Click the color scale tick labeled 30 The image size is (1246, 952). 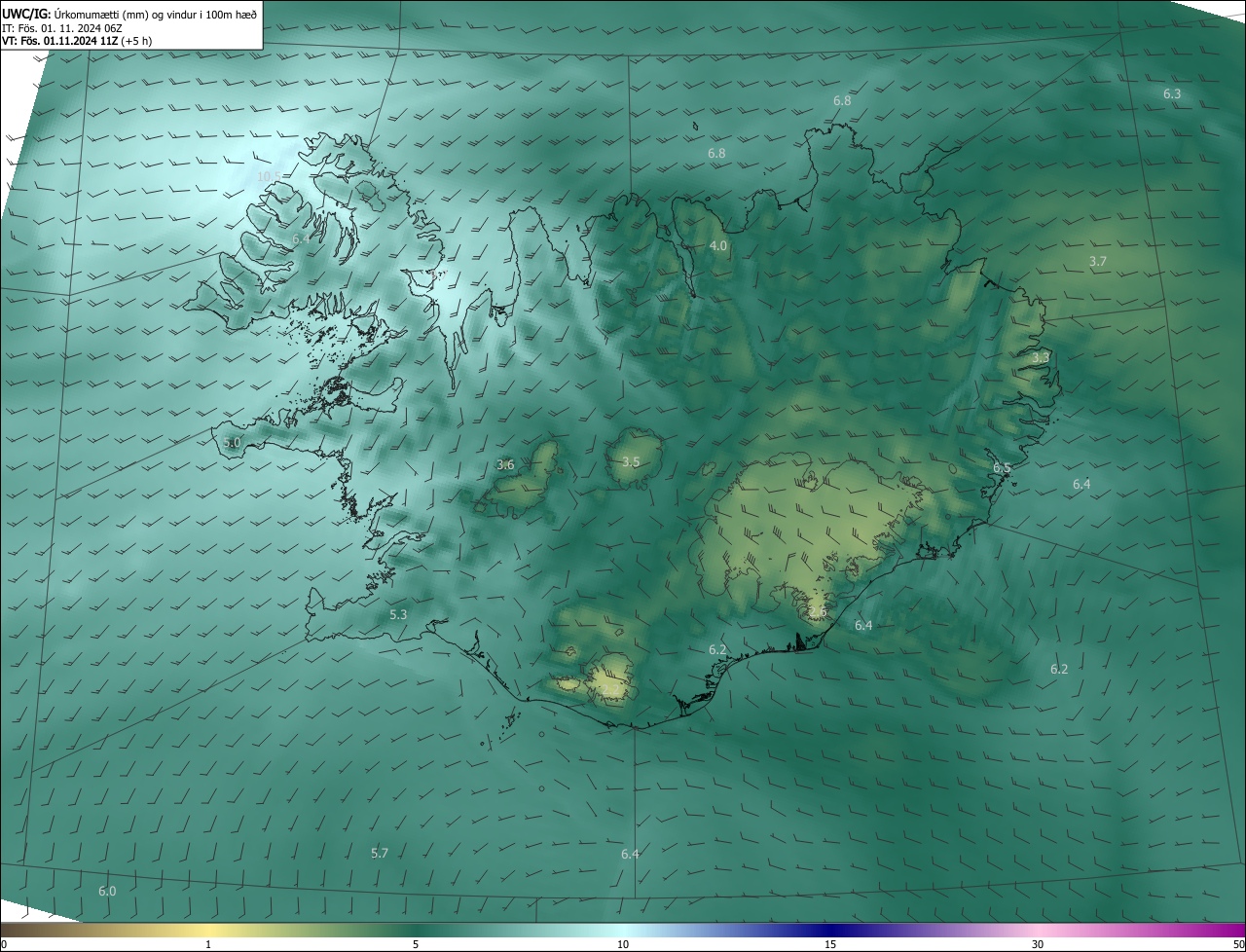tap(1038, 944)
